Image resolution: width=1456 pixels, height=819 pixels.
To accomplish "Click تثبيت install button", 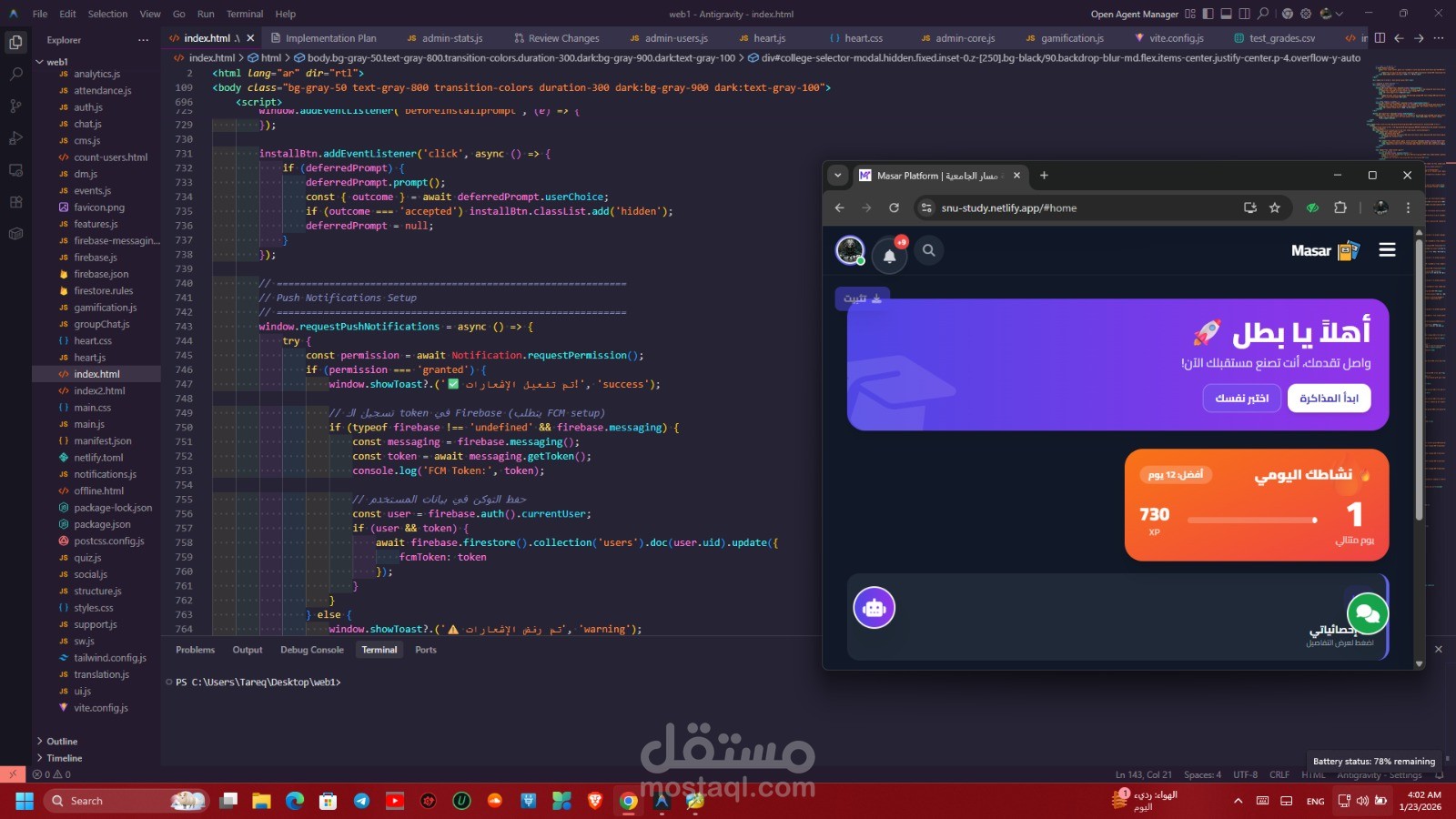I will tap(862, 298).
